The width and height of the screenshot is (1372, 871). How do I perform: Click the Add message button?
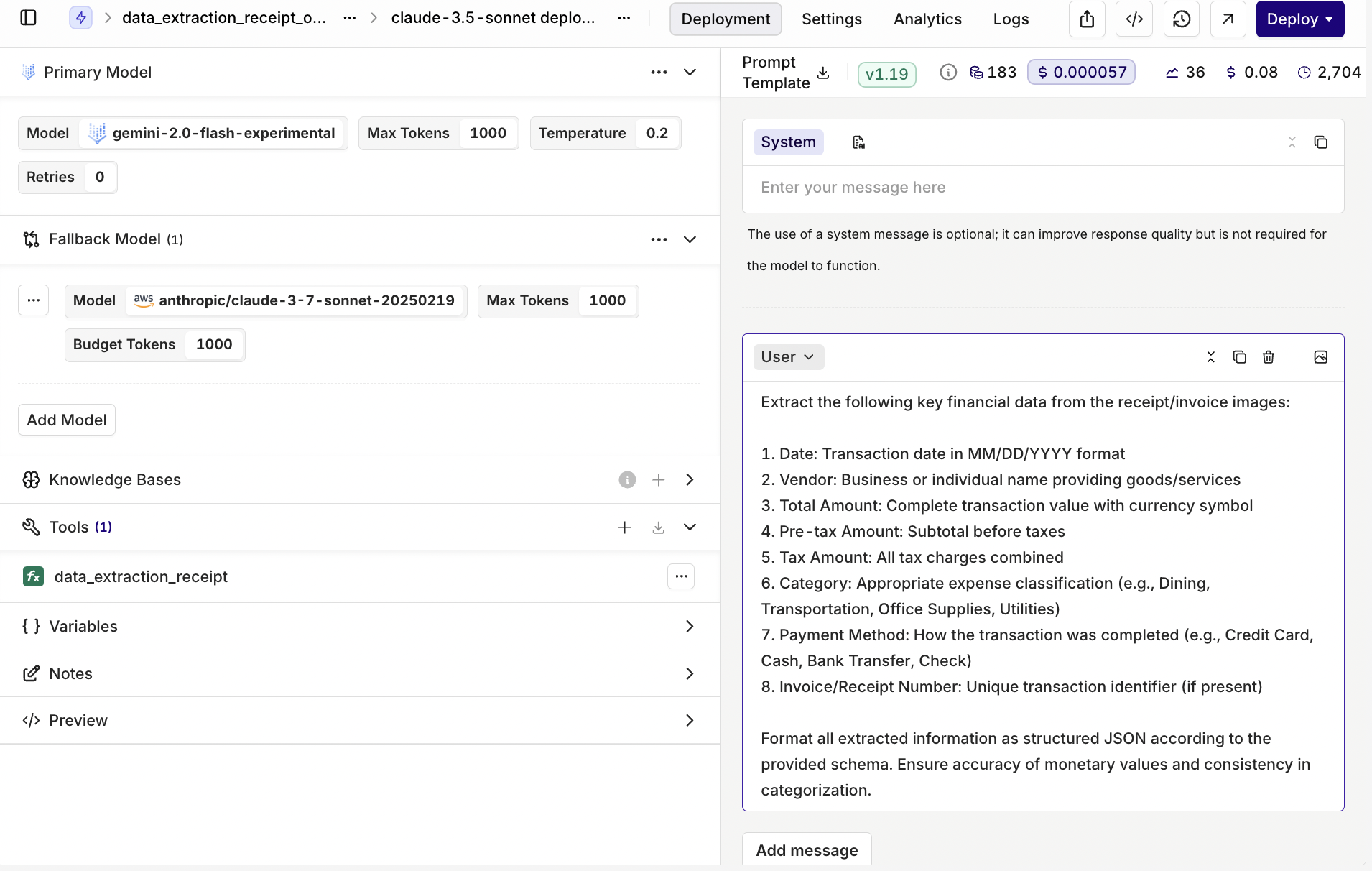(x=807, y=850)
